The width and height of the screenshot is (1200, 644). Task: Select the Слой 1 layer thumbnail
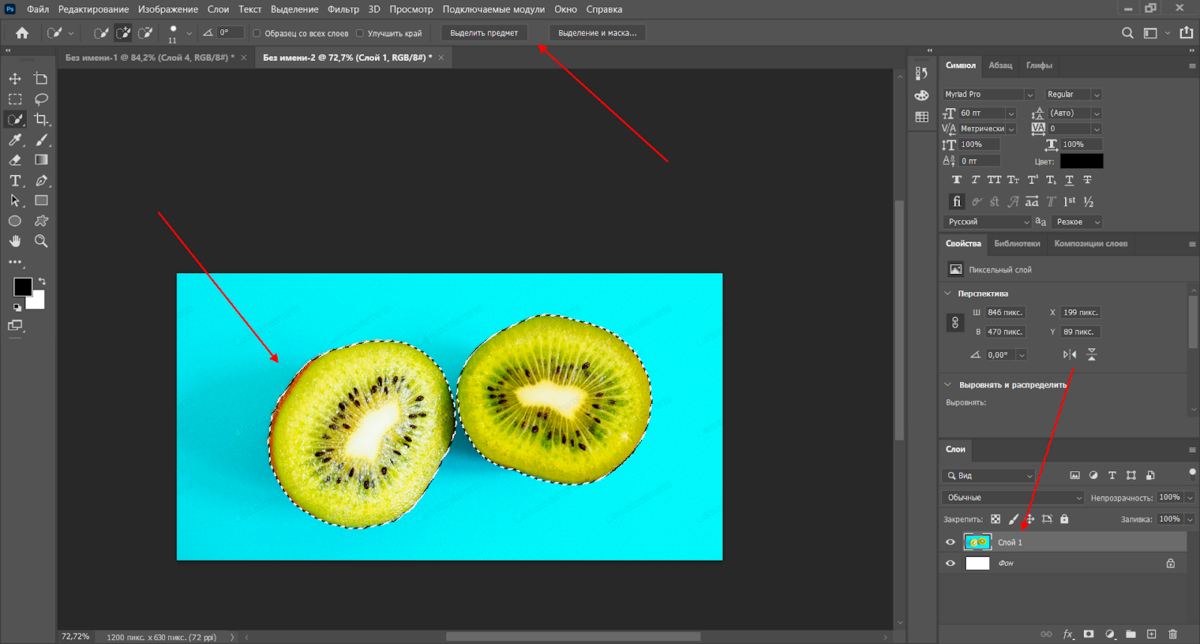[x=977, y=542]
